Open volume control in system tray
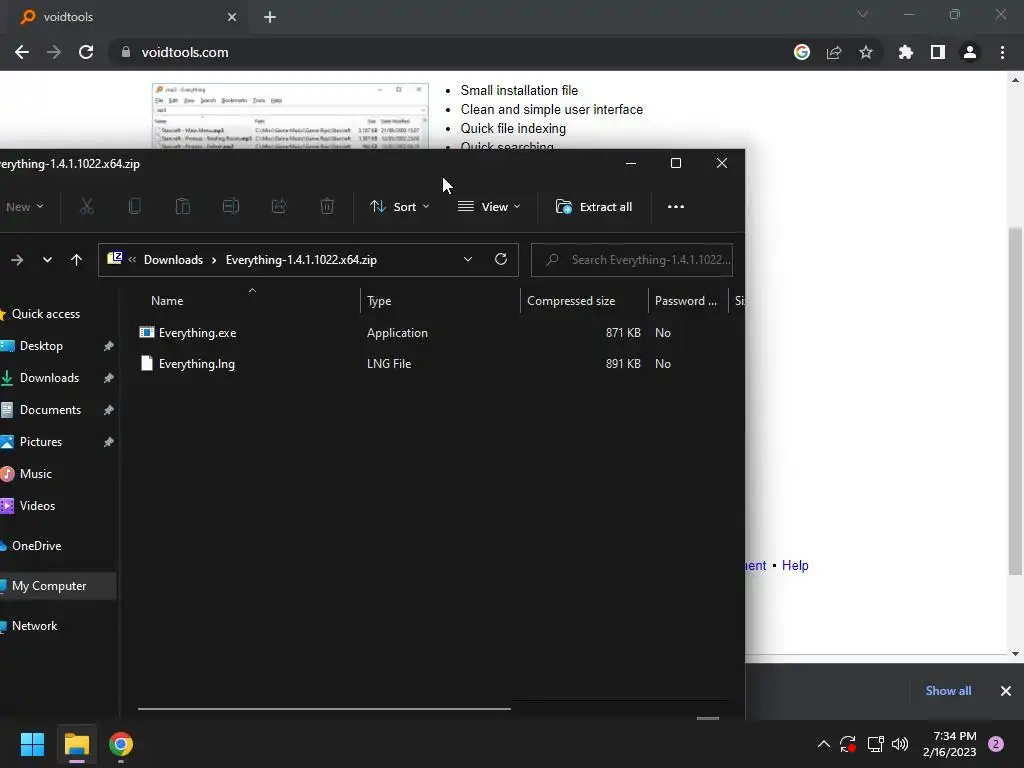This screenshot has height=768, width=1024. click(900, 744)
